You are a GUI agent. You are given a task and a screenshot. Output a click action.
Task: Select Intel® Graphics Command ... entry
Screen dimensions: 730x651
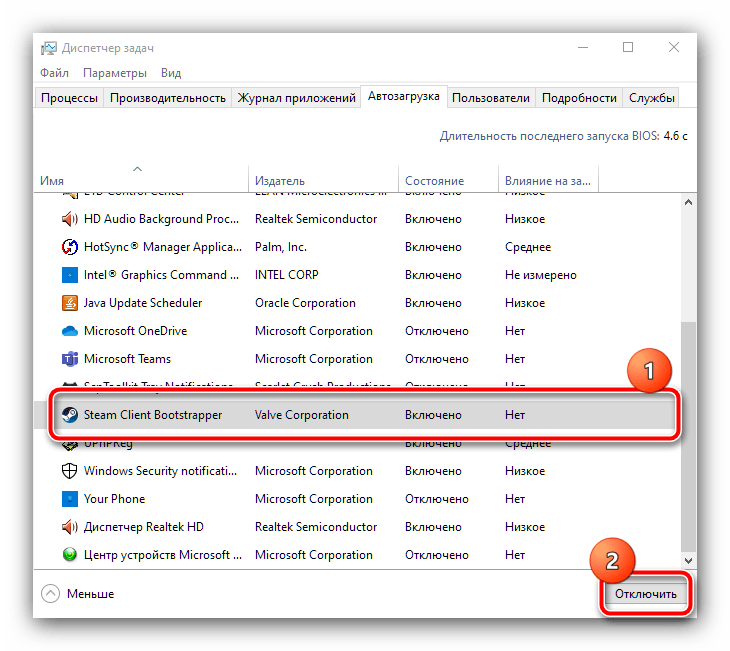coord(161,275)
